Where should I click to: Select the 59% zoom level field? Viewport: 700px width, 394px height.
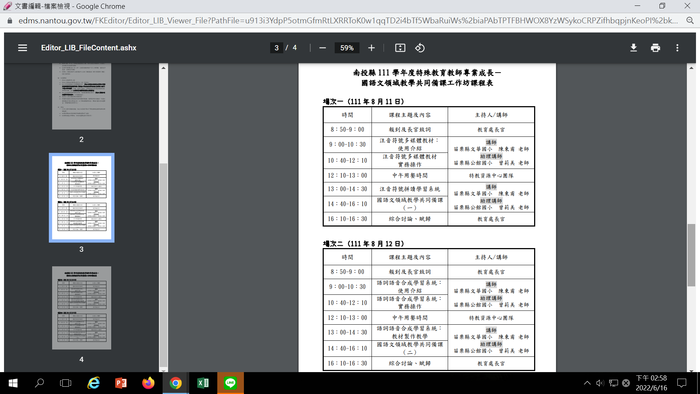pyautogui.click(x=347, y=48)
